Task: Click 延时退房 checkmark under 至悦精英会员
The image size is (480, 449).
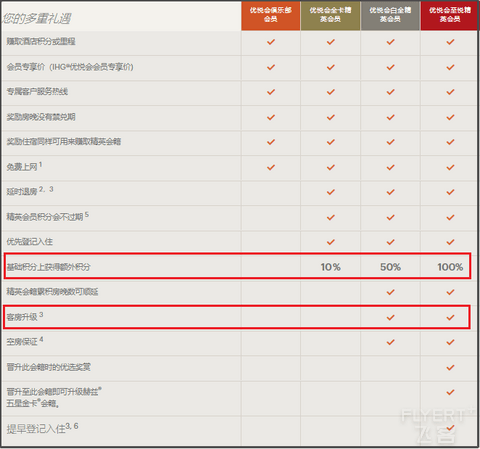Action: (x=450, y=192)
